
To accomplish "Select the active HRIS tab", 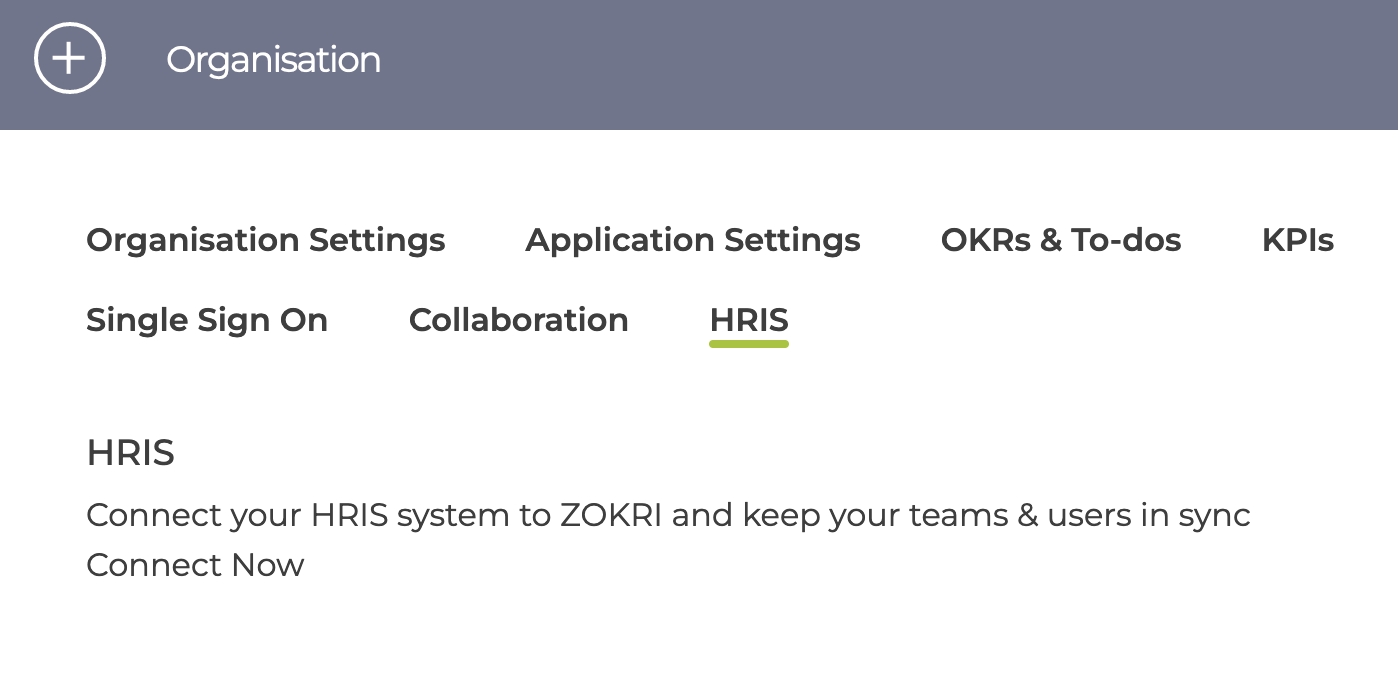I will [749, 320].
